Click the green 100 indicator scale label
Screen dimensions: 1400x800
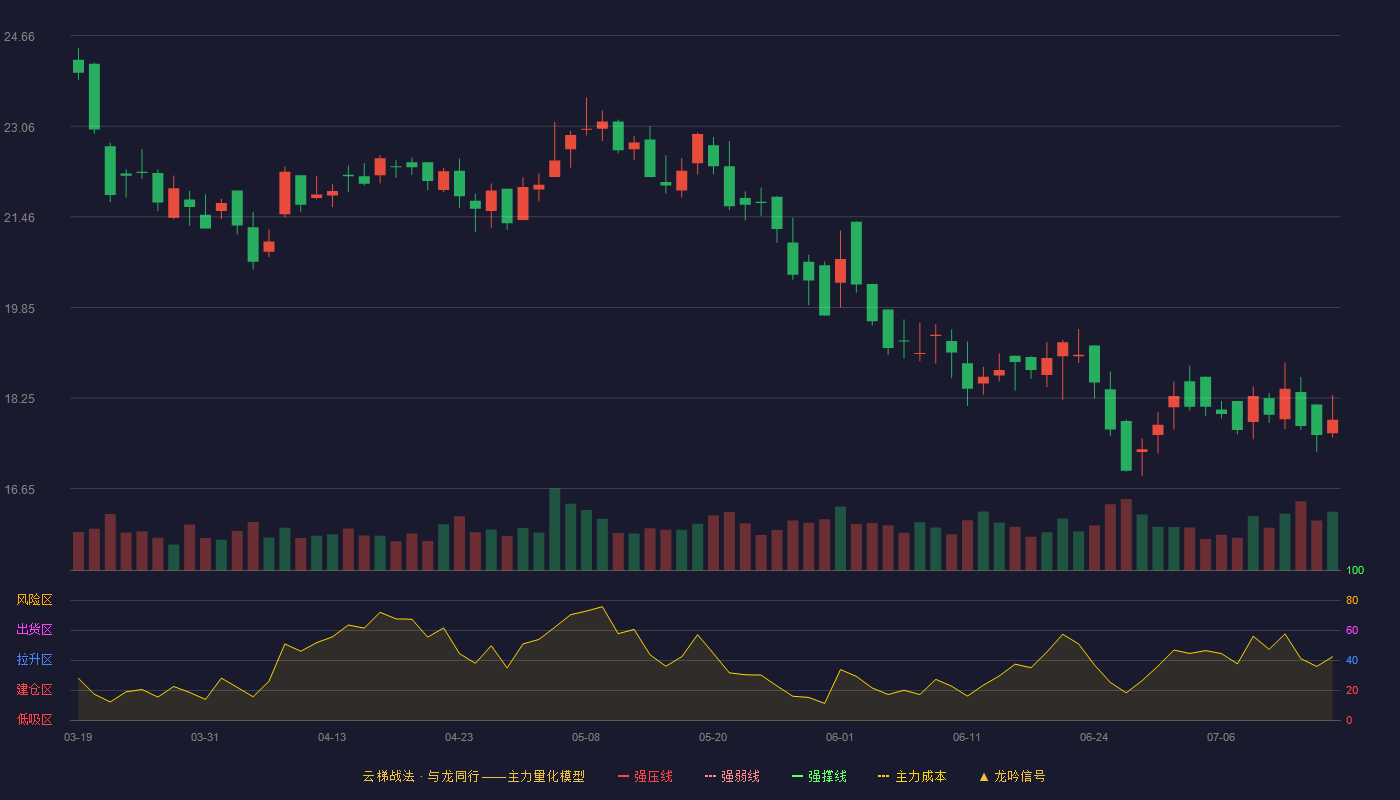click(1355, 570)
